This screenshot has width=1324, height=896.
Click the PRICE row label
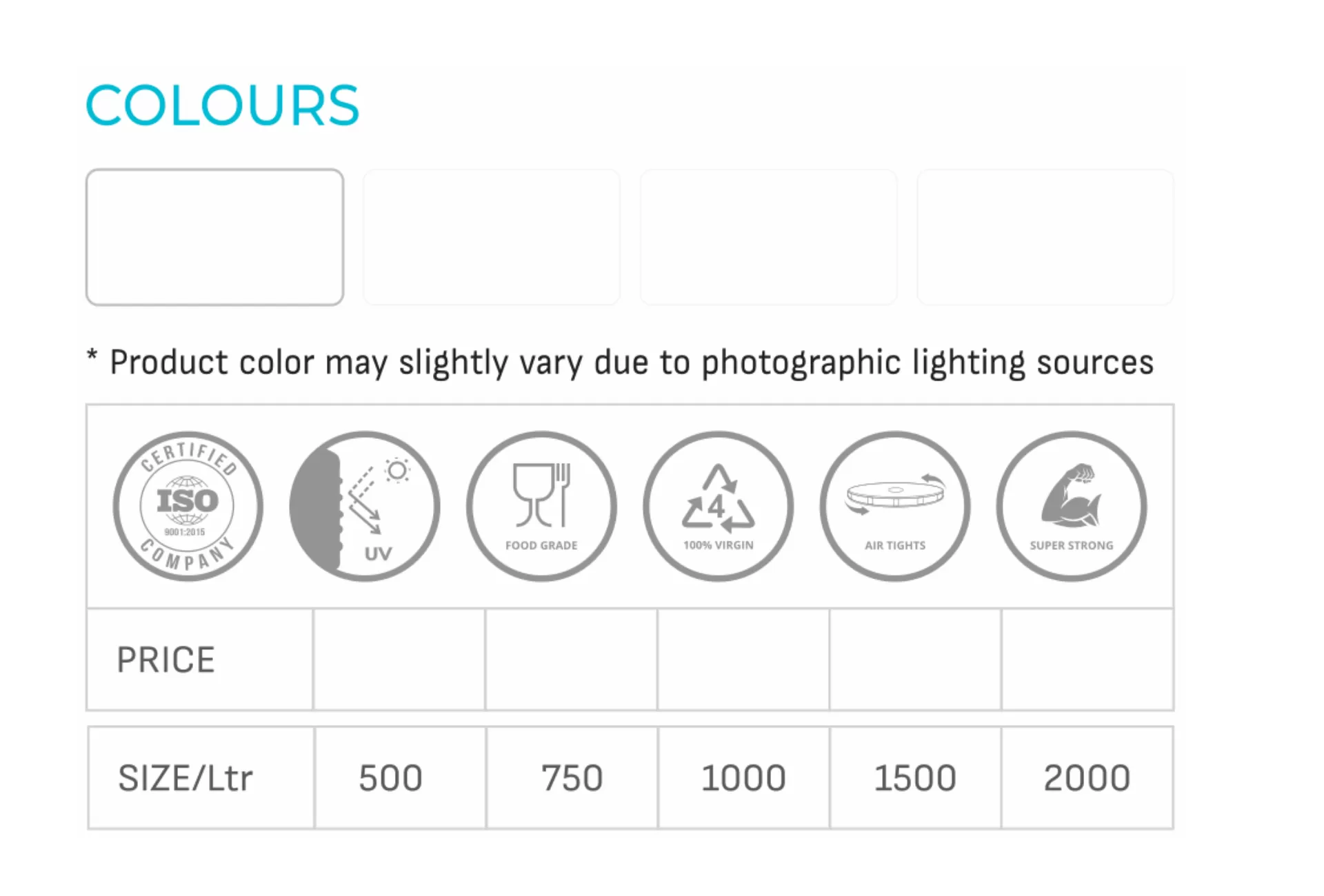click(x=166, y=660)
